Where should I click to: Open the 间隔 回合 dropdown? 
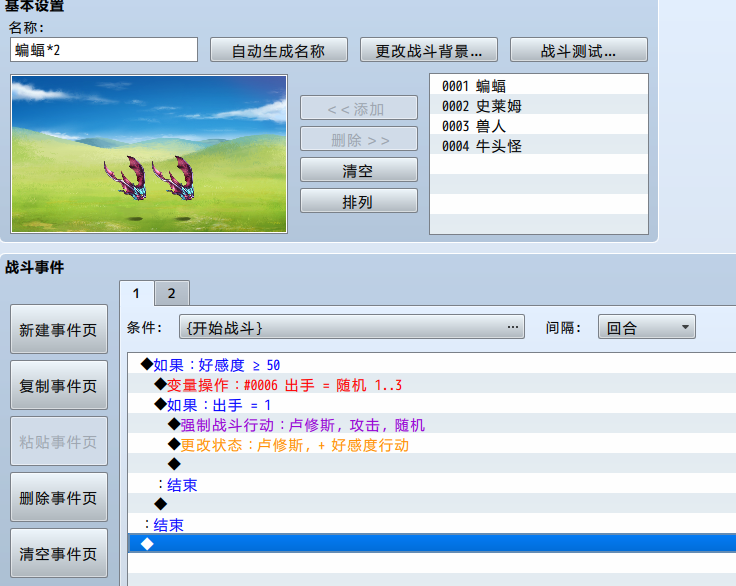pyautogui.click(x=646, y=327)
